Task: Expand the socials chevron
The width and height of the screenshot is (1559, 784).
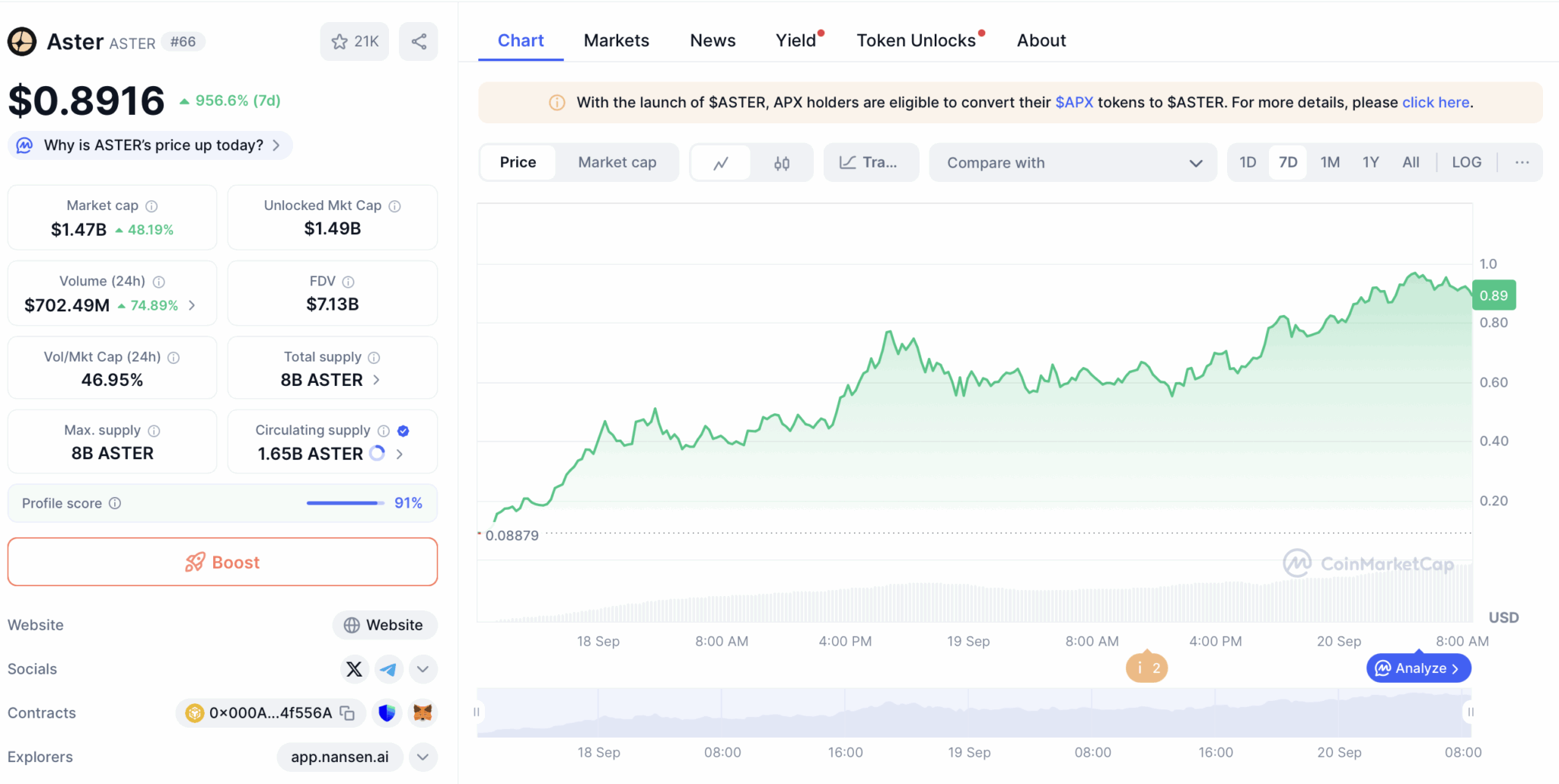Action: pos(422,669)
